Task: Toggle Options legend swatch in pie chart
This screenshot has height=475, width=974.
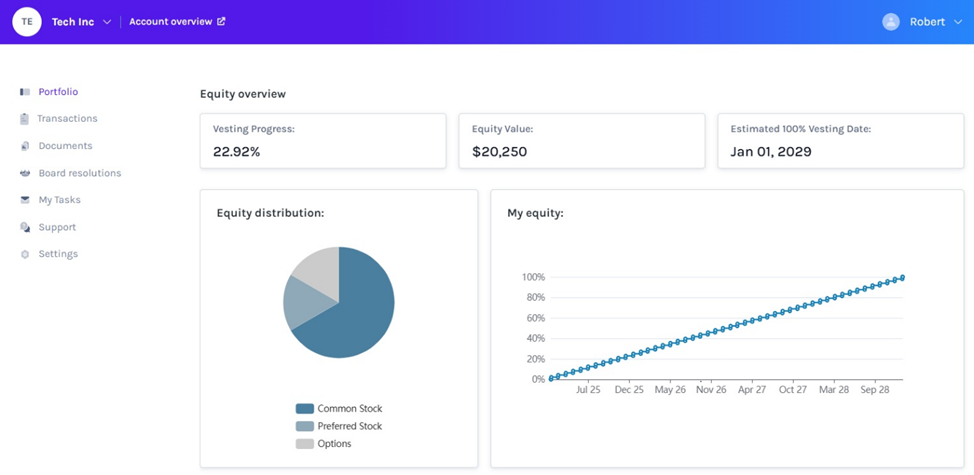Action: point(305,444)
